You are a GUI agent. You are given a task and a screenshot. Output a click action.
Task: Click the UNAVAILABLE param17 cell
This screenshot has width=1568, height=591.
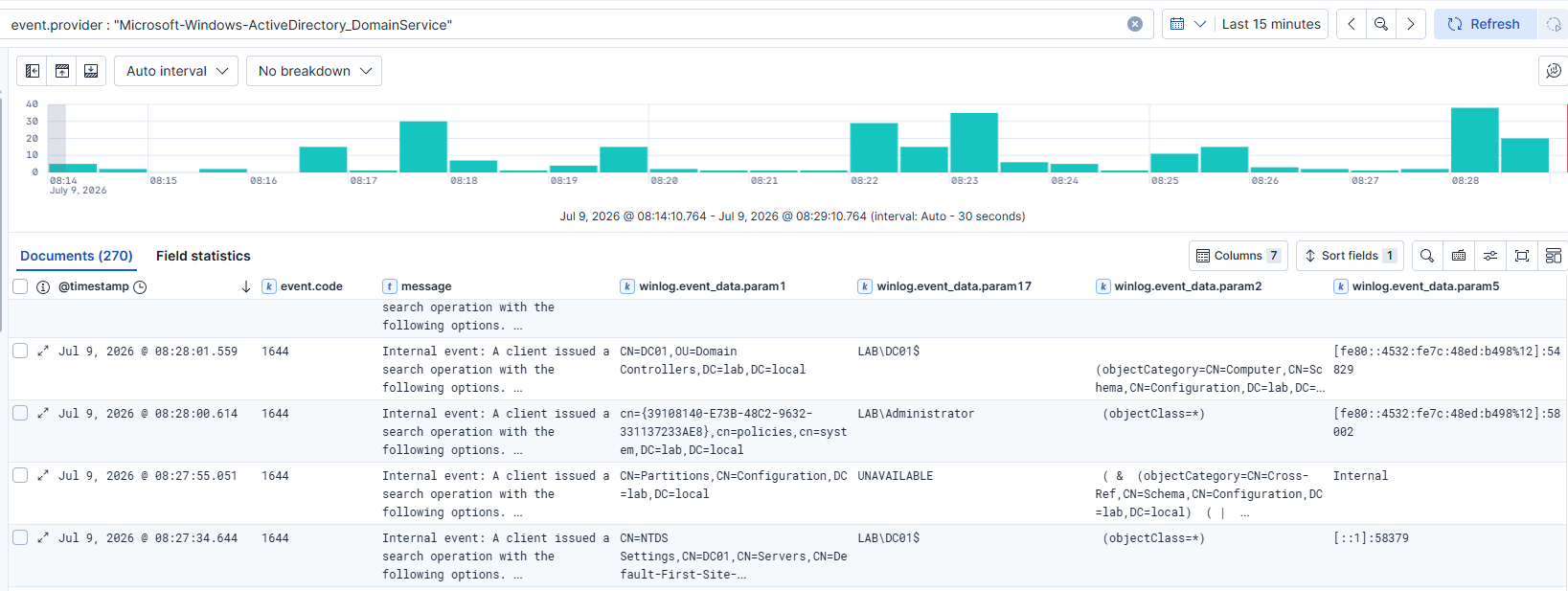click(895, 476)
